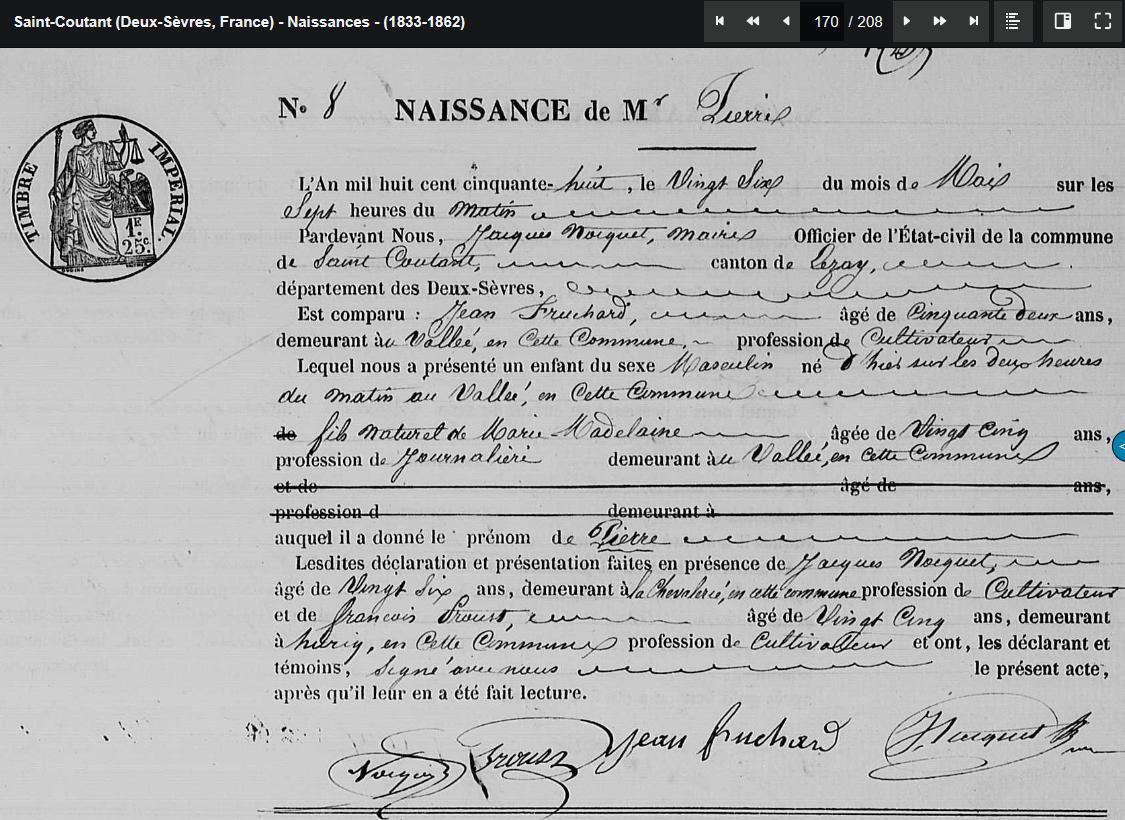Toggle the side panel layout view
Image resolution: width=1125 pixels, height=820 pixels.
click(x=1063, y=21)
